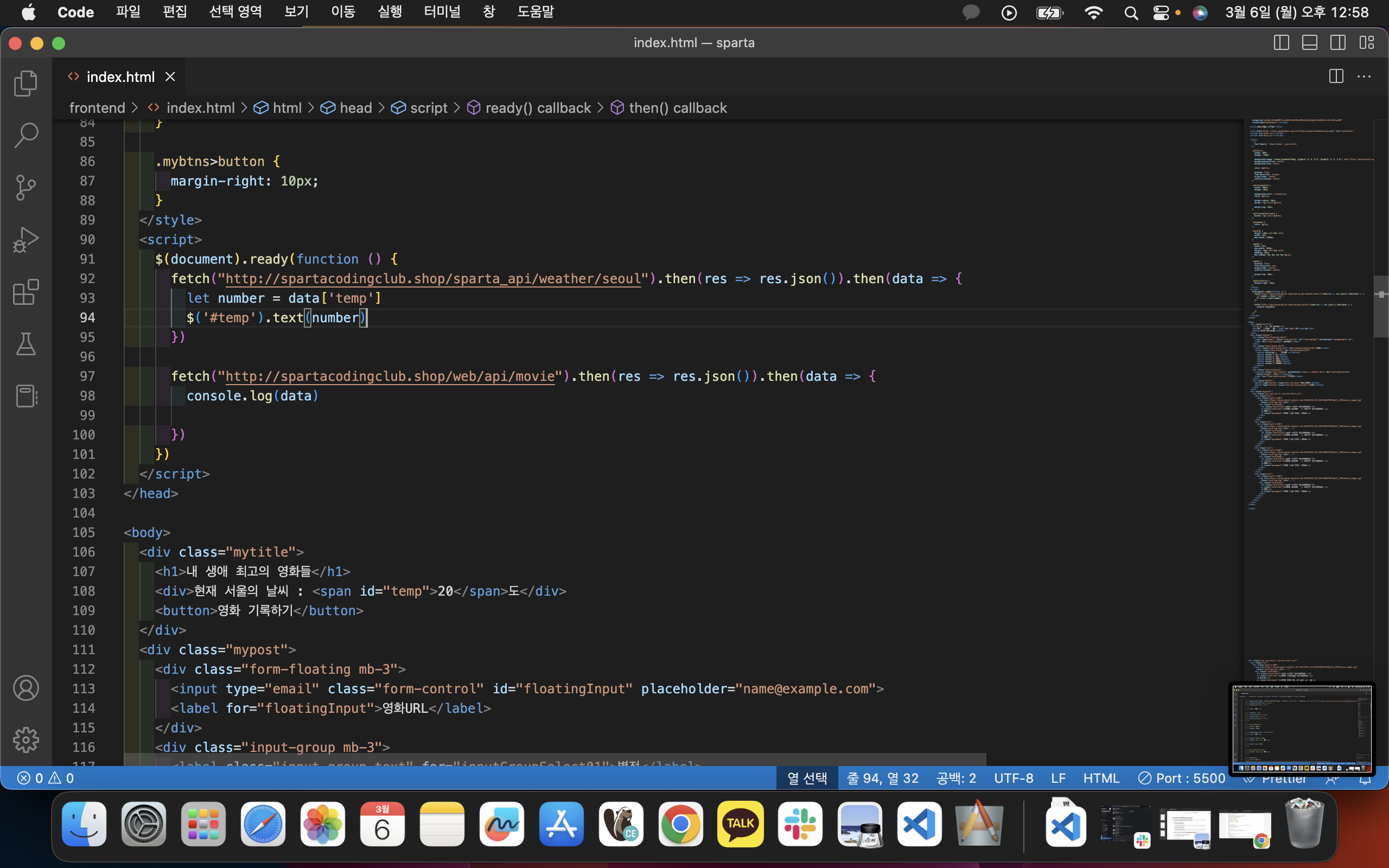Viewport: 1389px width, 868px height.
Task: Click 줄 94, 열 32 cursor position
Action: pos(883,778)
